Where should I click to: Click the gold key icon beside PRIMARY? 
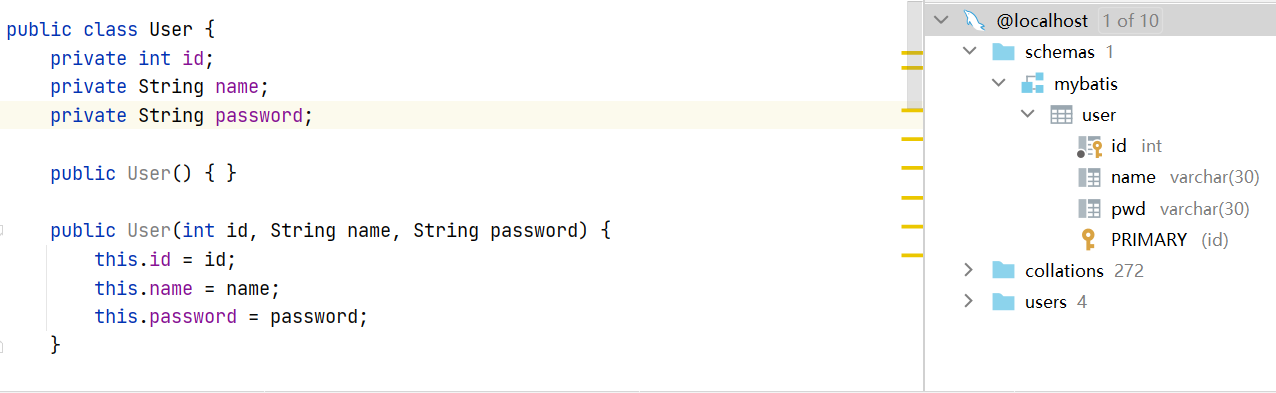[x=1090, y=240]
